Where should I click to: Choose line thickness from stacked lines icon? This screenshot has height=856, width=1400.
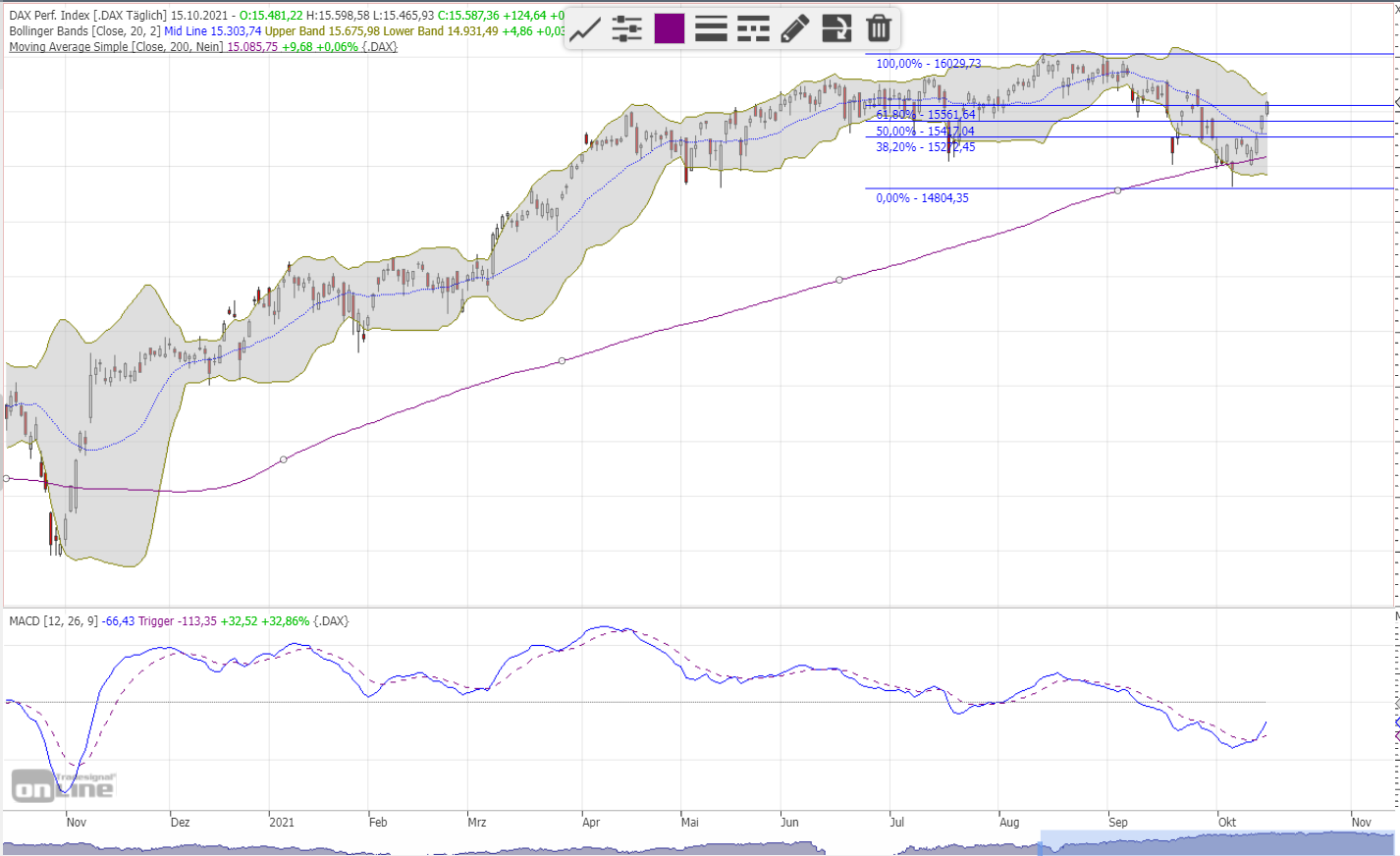(711, 28)
